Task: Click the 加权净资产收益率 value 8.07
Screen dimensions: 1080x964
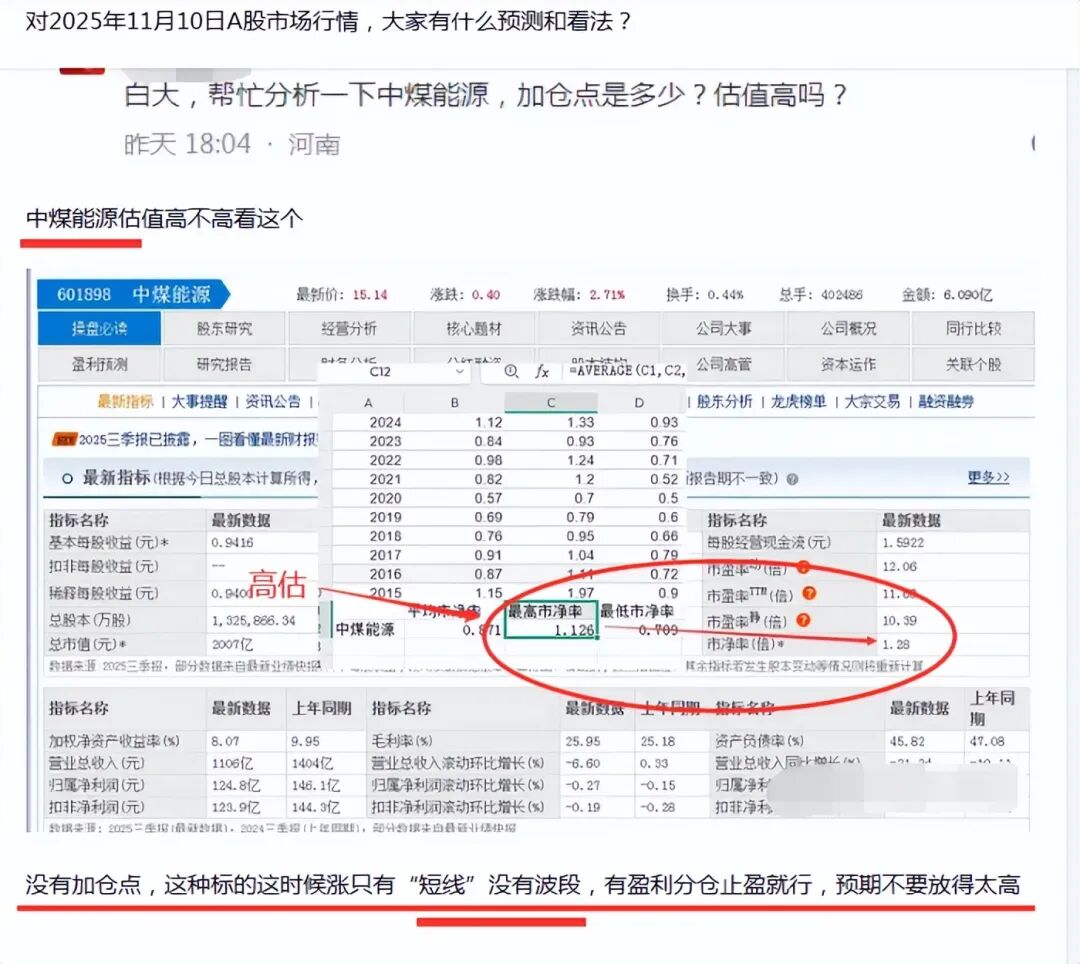Action: pyautogui.click(x=225, y=741)
